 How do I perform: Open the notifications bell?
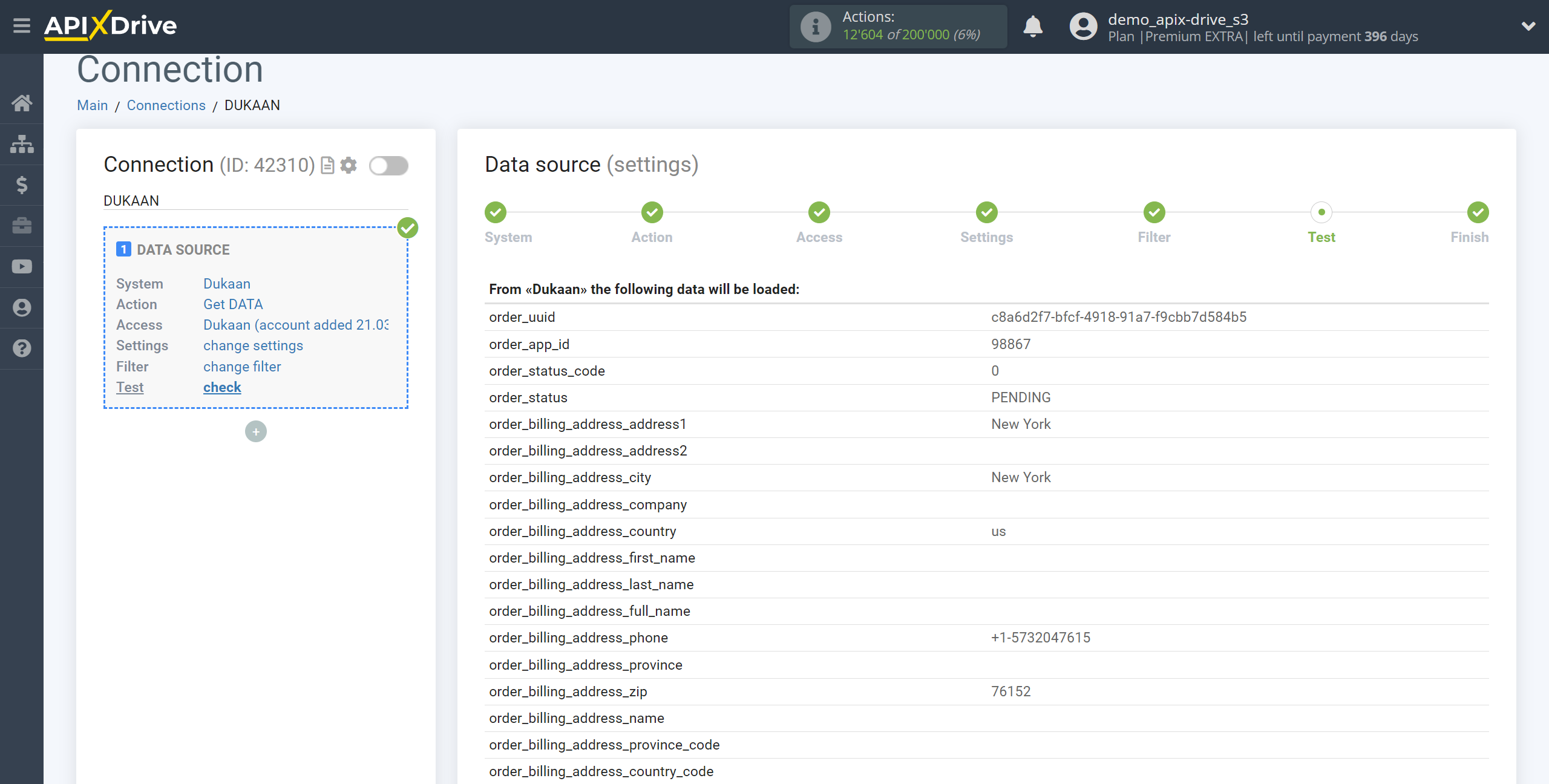point(1033,27)
